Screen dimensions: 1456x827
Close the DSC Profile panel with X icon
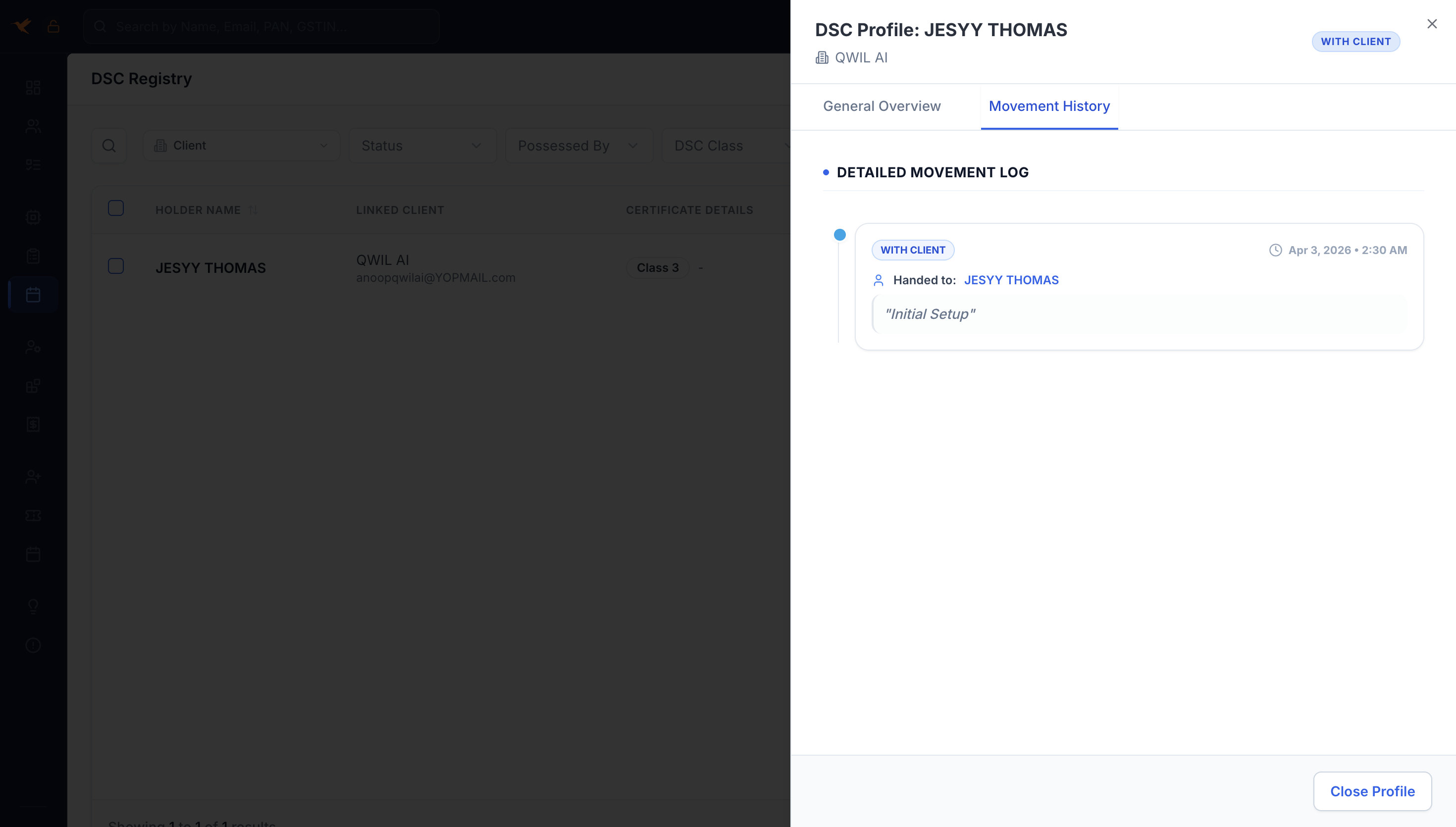coord(1432,24)
